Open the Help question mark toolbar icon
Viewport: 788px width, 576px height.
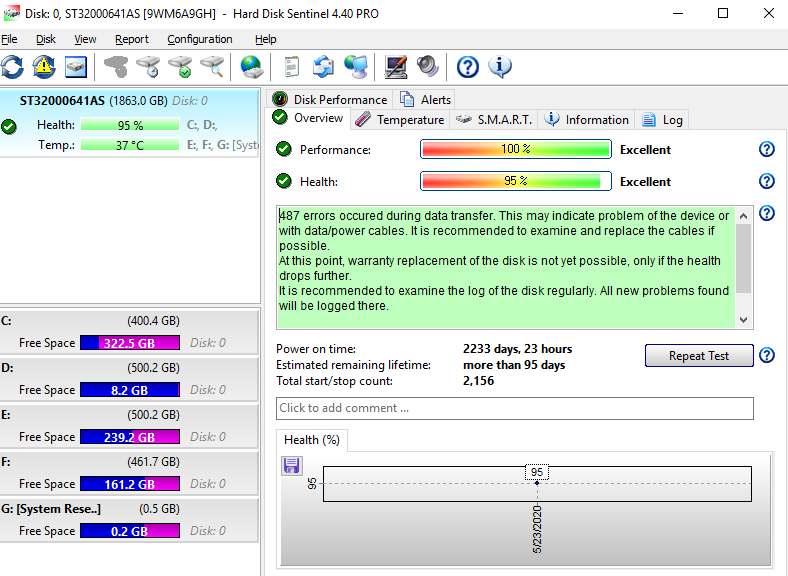pos(467,67)
